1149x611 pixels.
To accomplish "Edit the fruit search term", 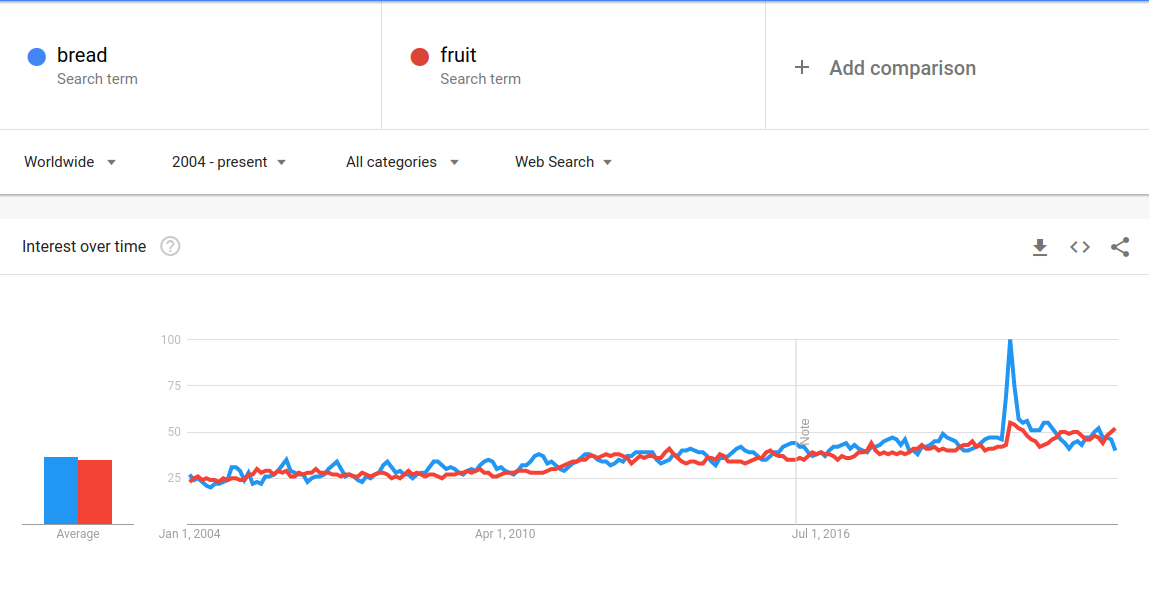I will 458,56.
